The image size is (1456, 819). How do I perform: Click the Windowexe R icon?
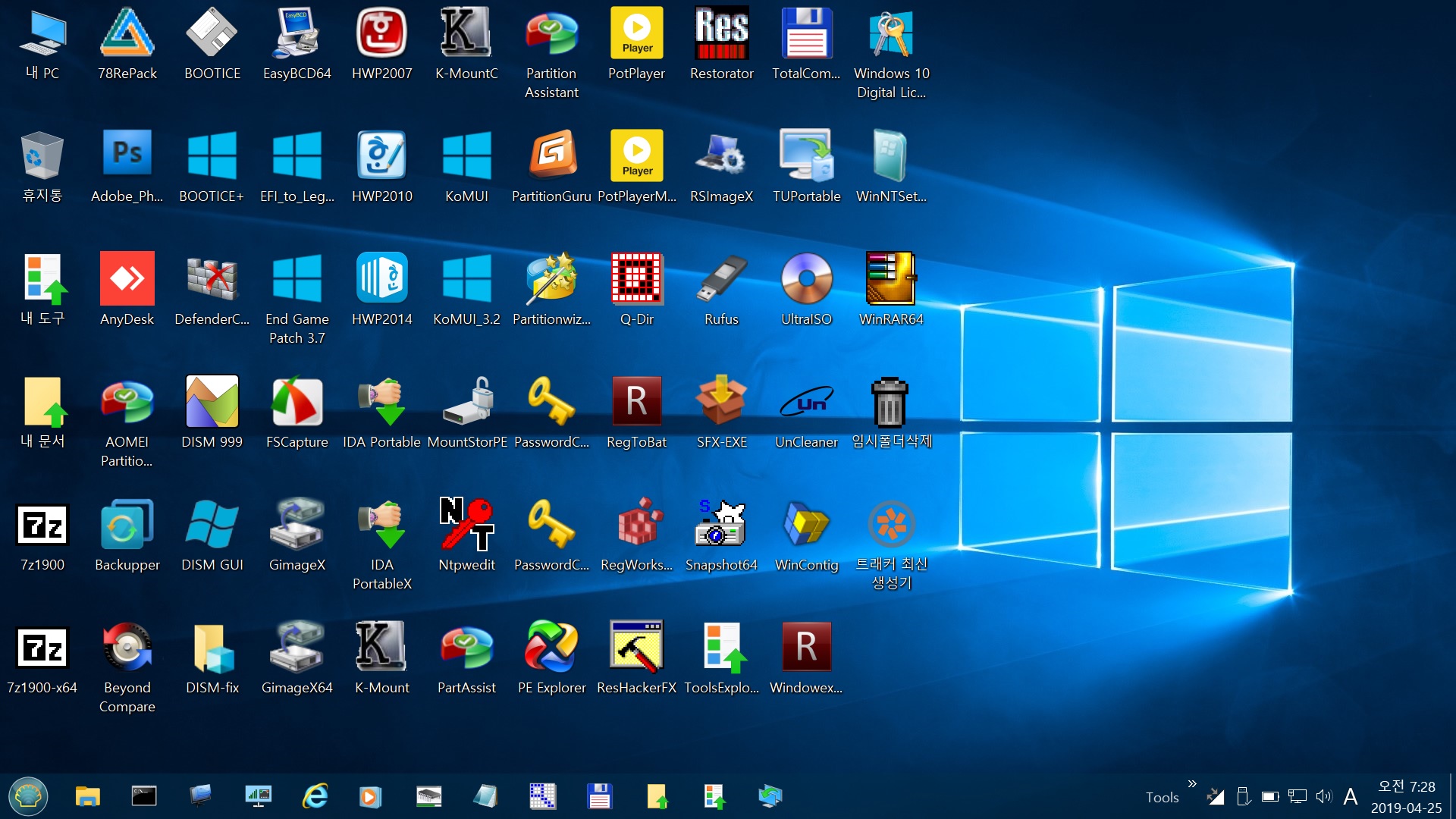[x=806, y=648]
